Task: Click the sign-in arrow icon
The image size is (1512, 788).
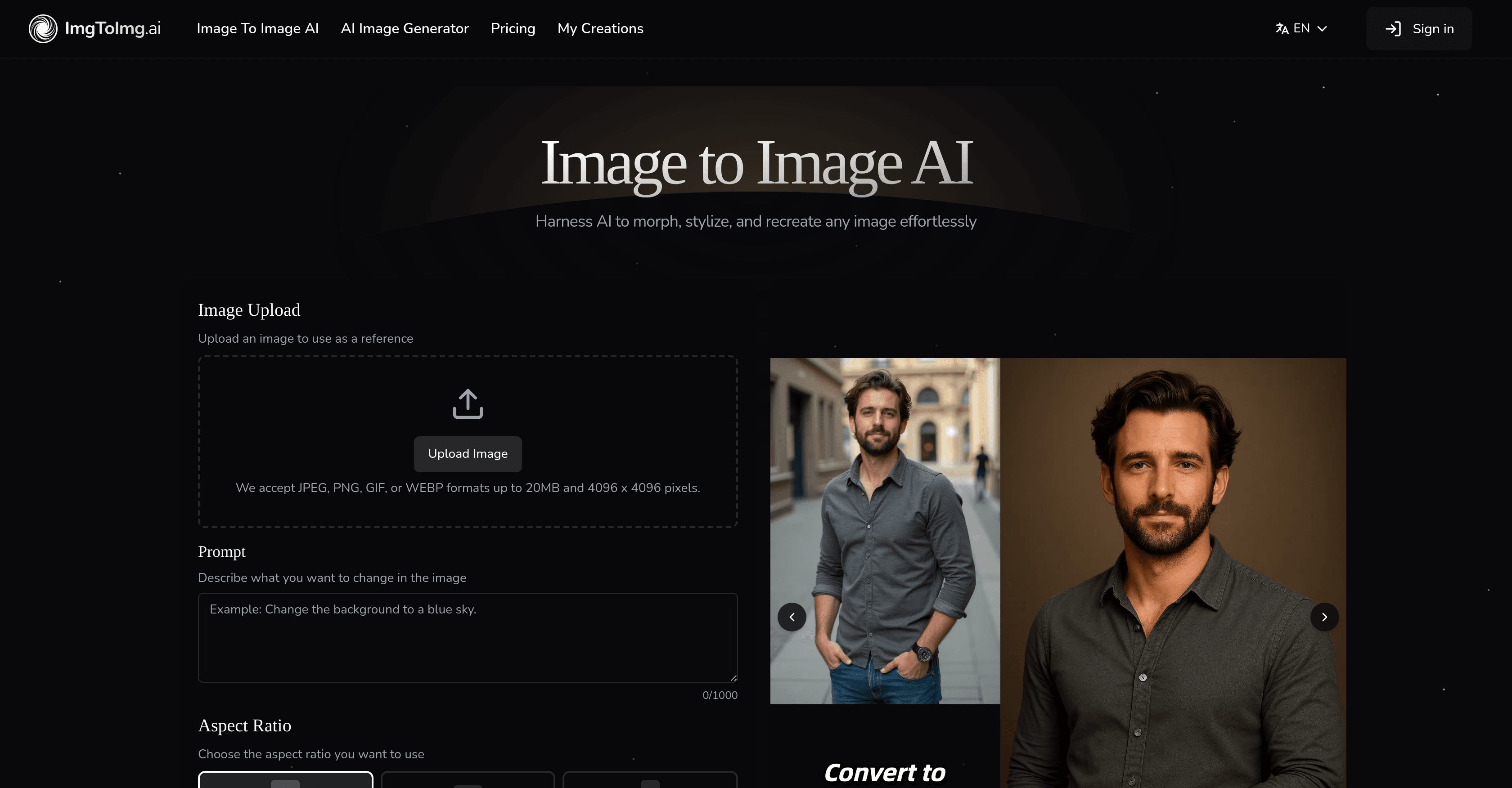Action: pos(1394,28)
